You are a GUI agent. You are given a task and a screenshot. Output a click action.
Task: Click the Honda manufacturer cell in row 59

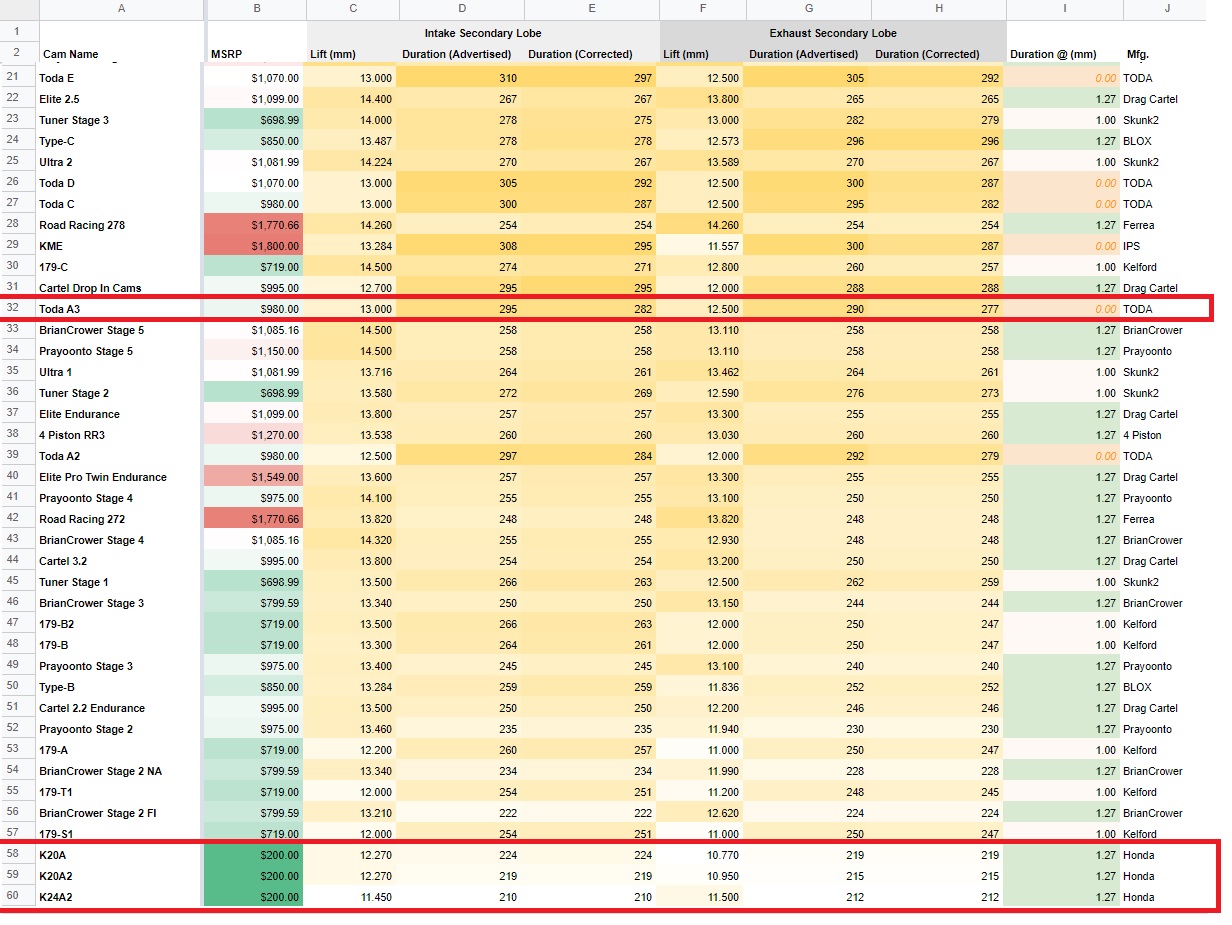(1170, 876)
